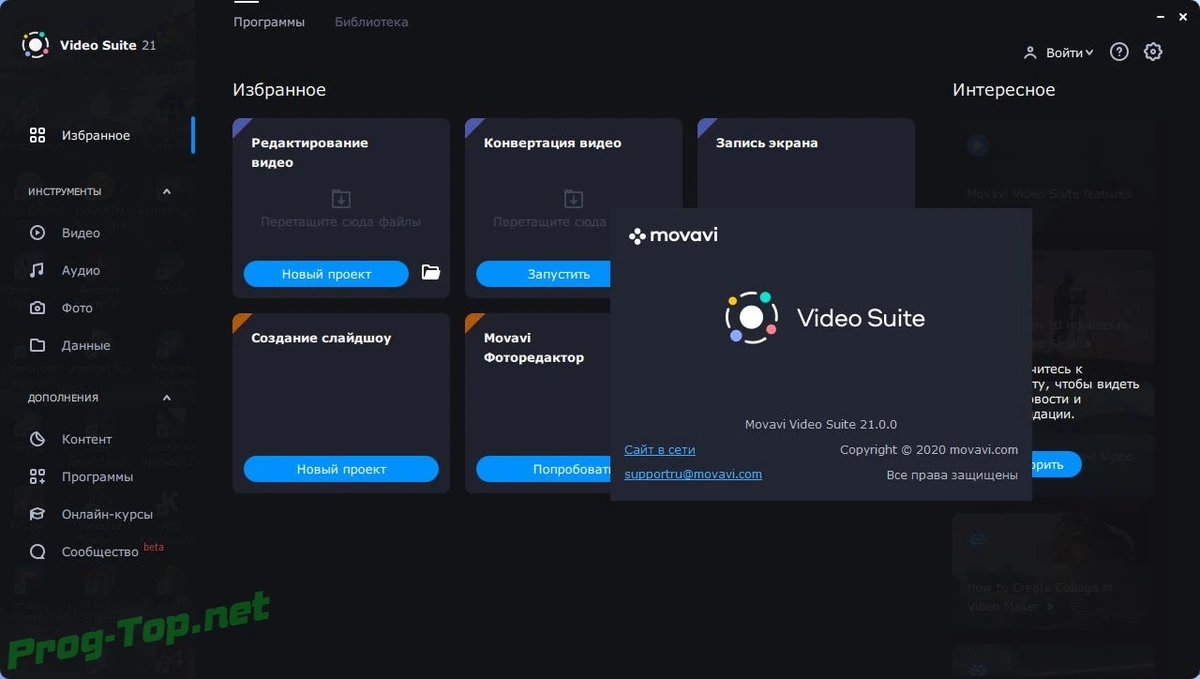
Task: Click the drop-files icon in Конвертация видео card
Action: coord(573,198)
